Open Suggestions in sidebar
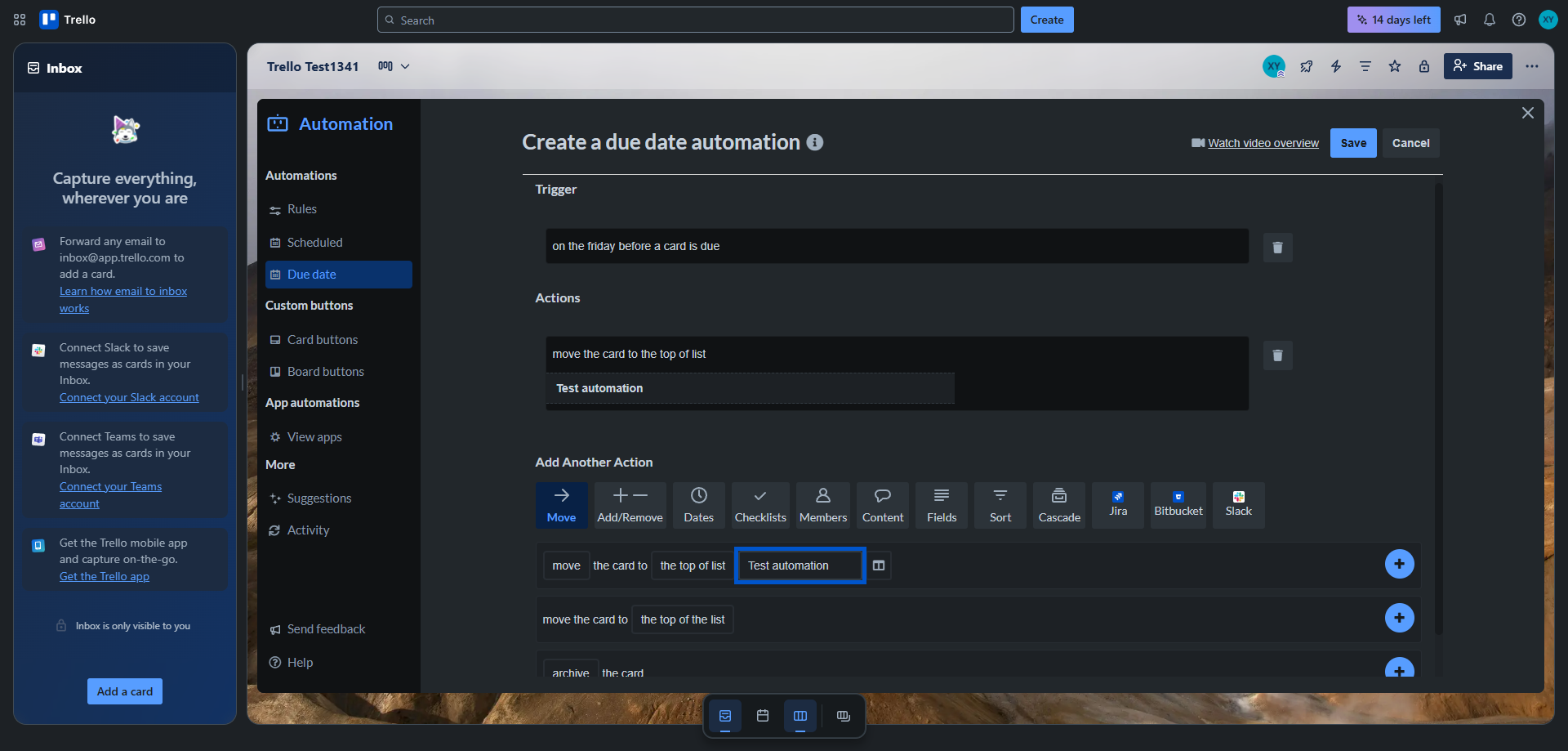 tap(338, 498)
